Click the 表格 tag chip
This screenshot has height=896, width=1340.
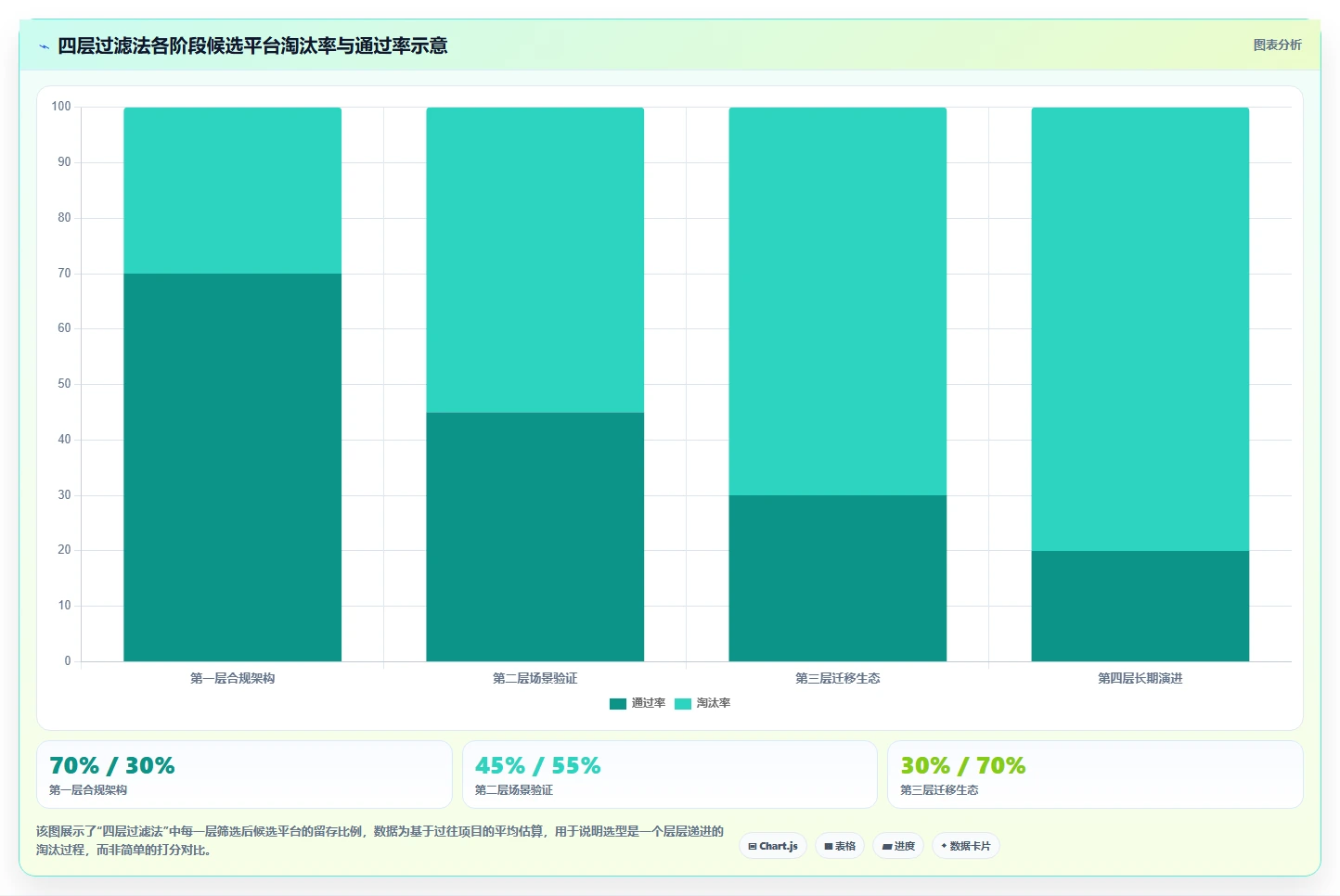(840, 846)
